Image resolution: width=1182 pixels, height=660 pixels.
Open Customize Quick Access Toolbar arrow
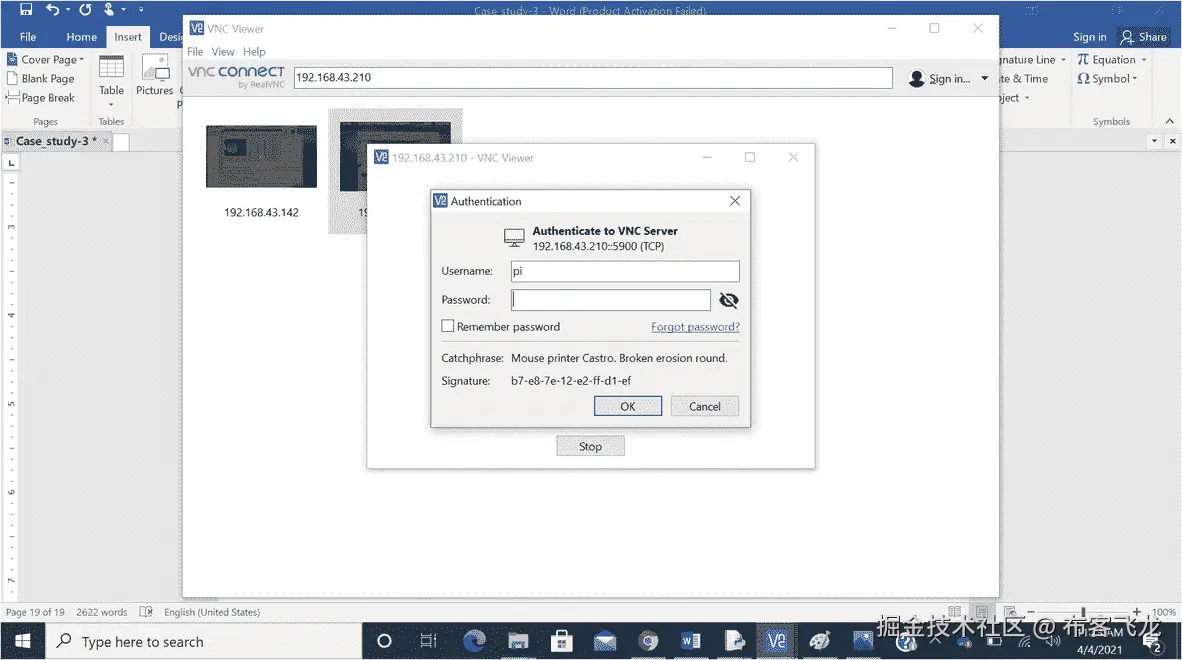pyautogui.click(x=141, y=10)
